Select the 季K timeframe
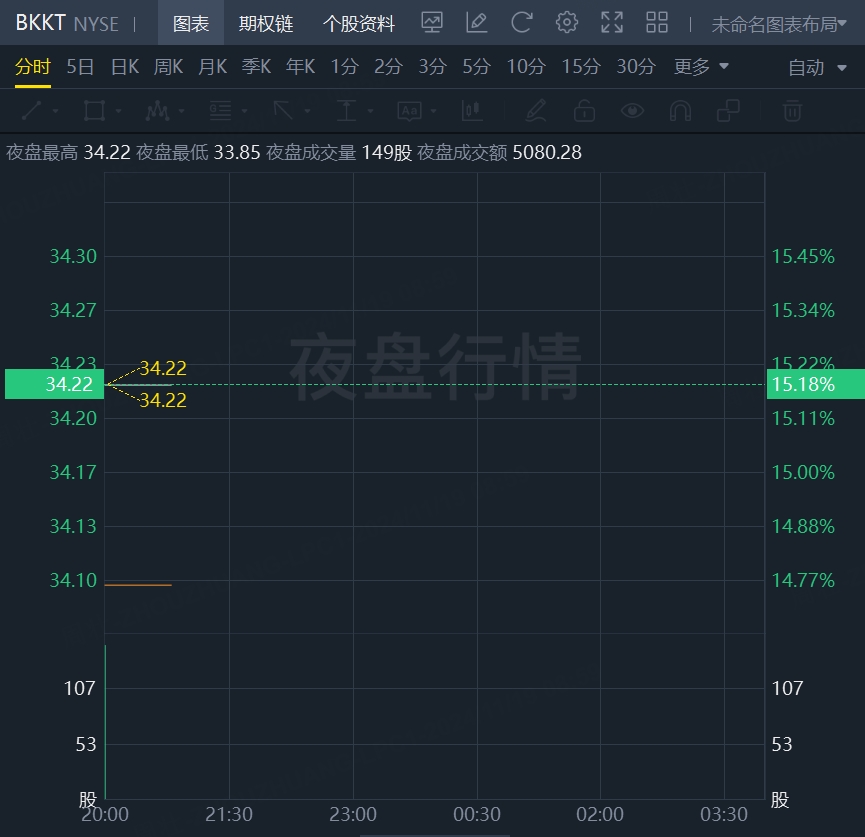This screenshot has height=837, width=865. pyautogui.click(x=256, y=67)
